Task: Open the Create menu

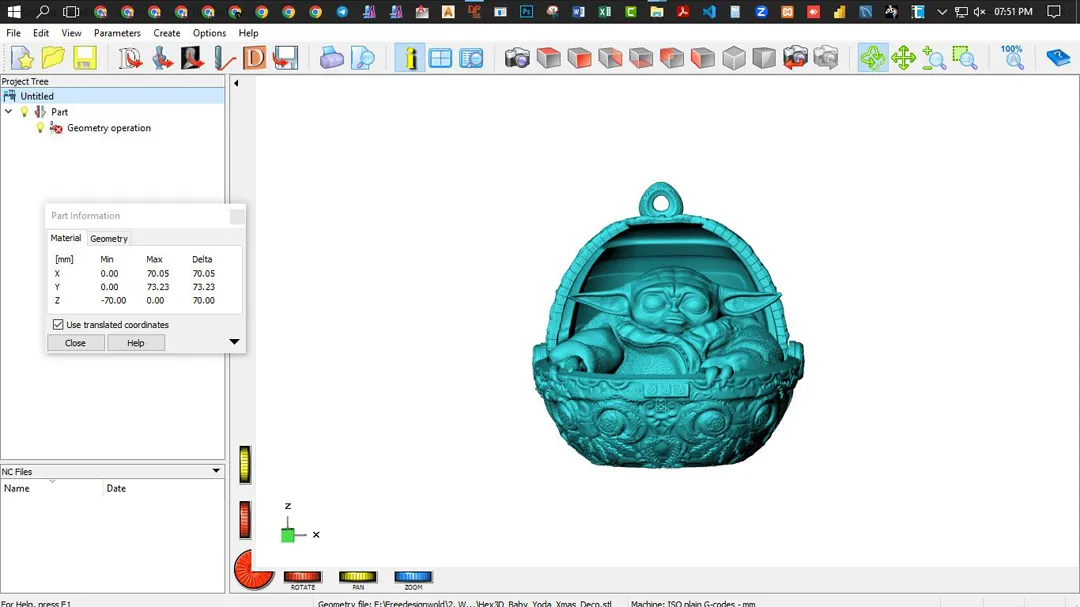Action: (x=167, y=33)
